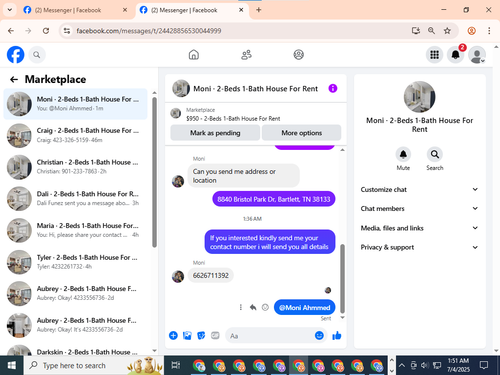Open the zoom magnifier in address bar
The height and width of the screenshot is (375, 500).
(431, 31)
